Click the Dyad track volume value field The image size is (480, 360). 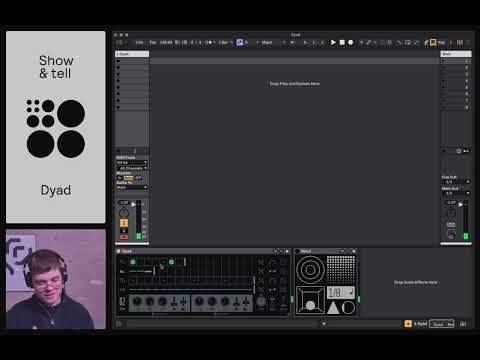[124, 203]
